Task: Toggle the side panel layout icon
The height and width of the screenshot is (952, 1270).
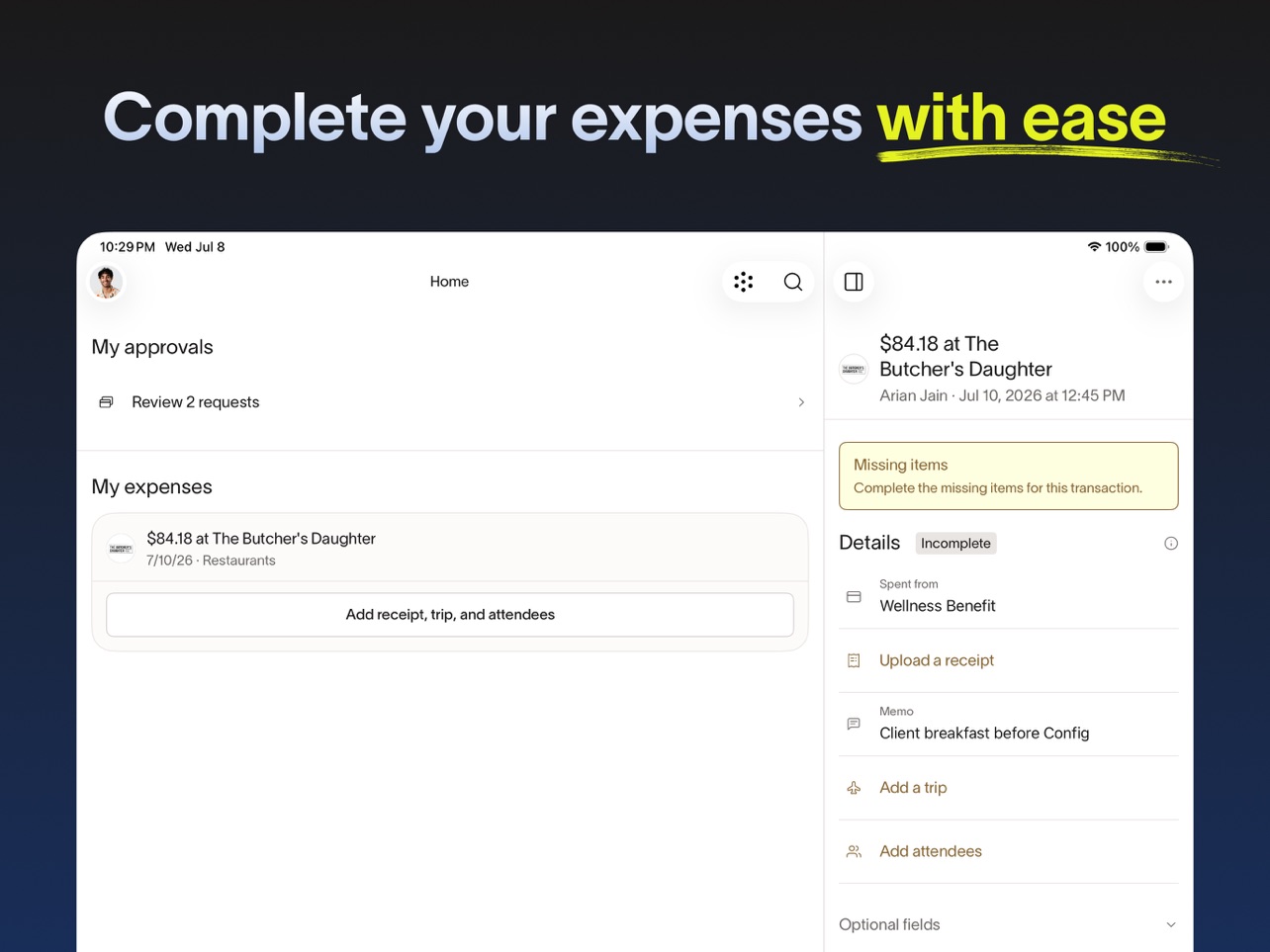Action: (854, 282)
